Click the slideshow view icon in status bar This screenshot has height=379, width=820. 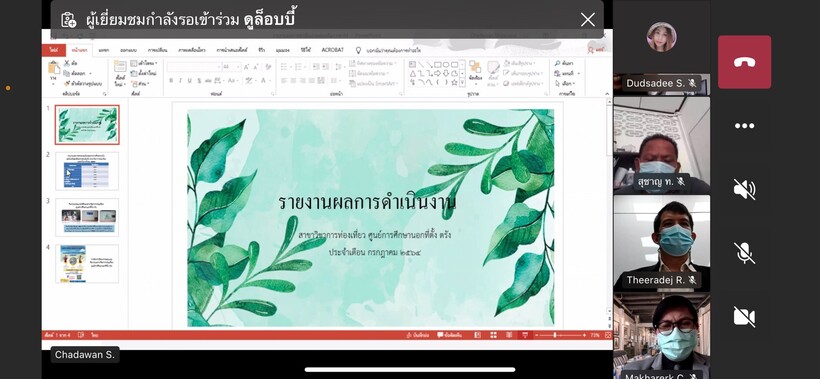[525, 335]
